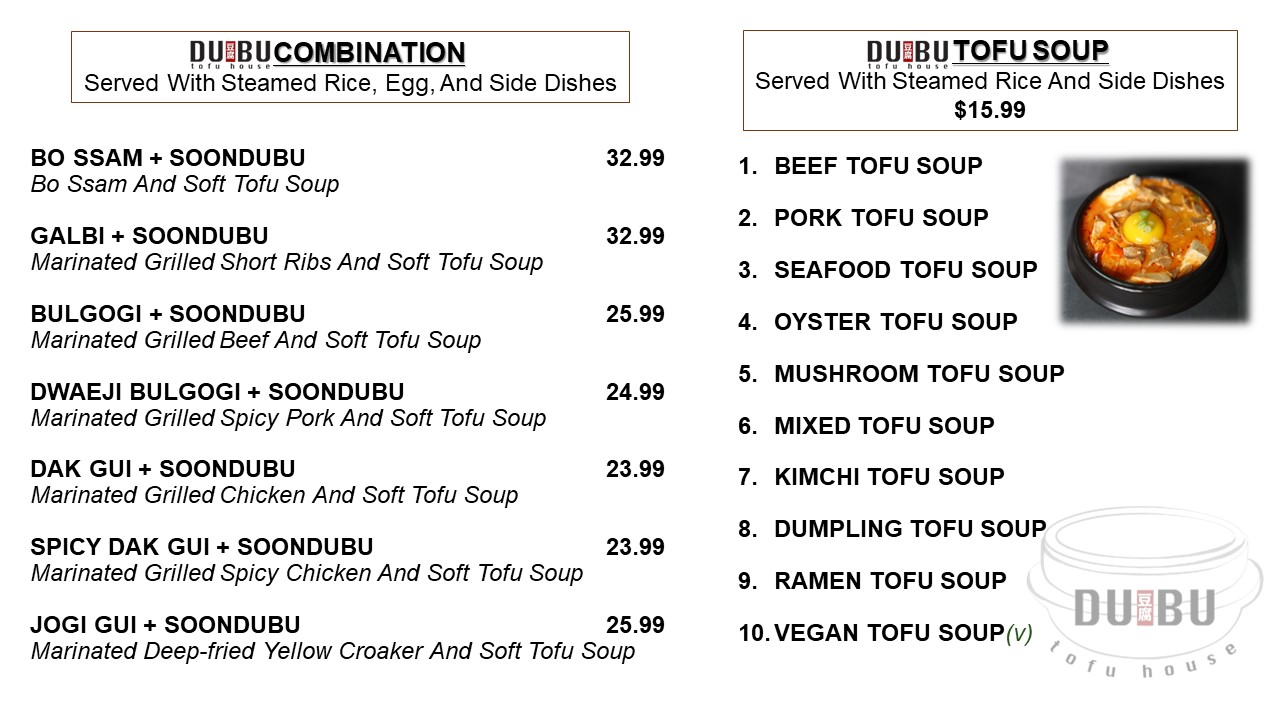Pick Dwaeji Bulgogi + Soondubu combination
The width and height of the screenshot is (1280, 720).
coord(217,392)
